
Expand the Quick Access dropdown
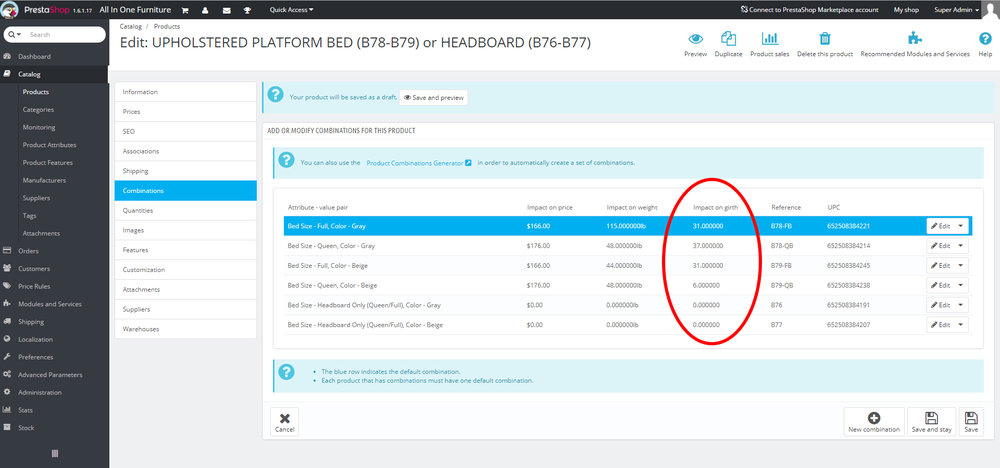click(x=291, y=10)
